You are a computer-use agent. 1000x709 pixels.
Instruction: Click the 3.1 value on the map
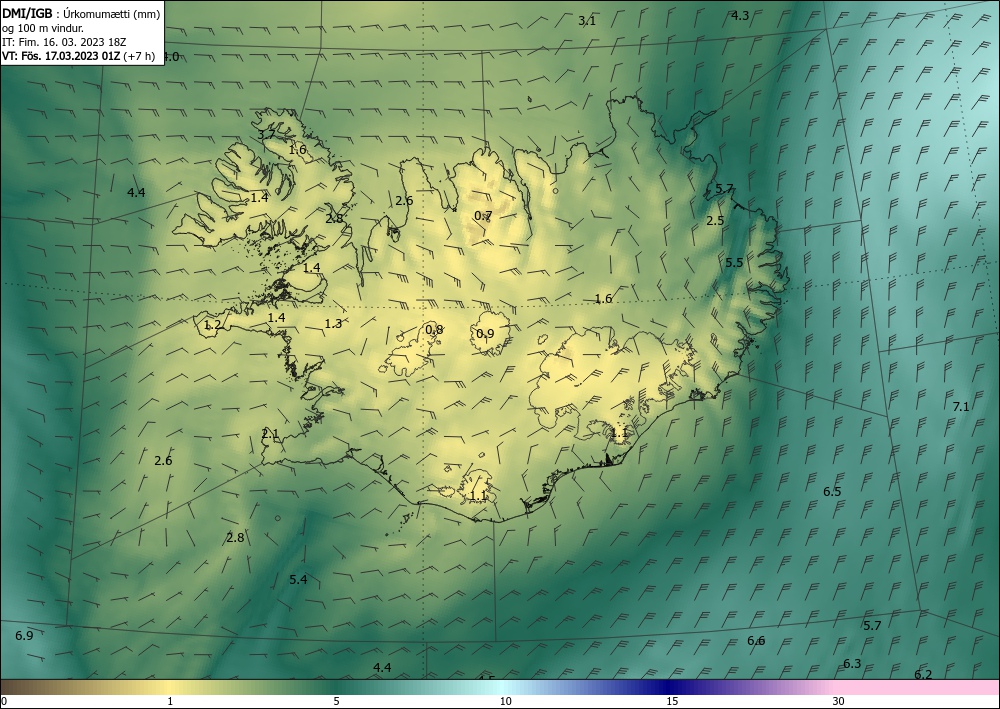point(587,21)
